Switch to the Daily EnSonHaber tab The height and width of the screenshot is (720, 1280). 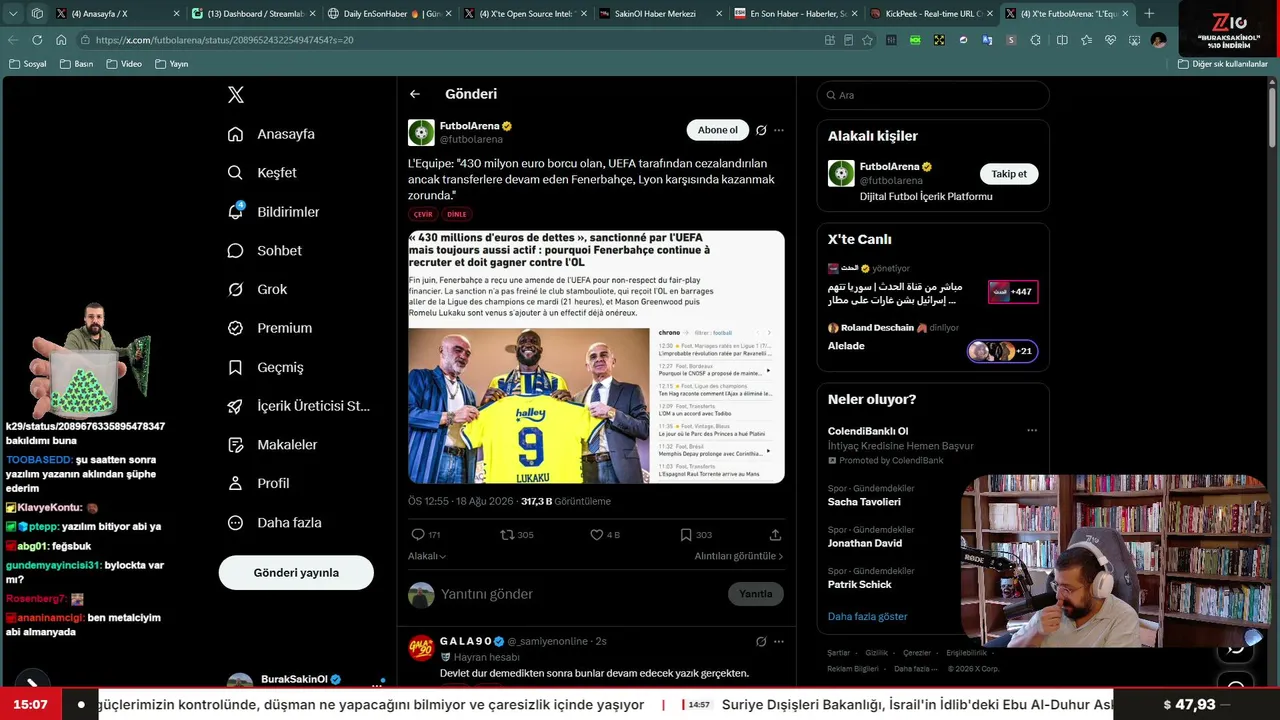[391, 14]
